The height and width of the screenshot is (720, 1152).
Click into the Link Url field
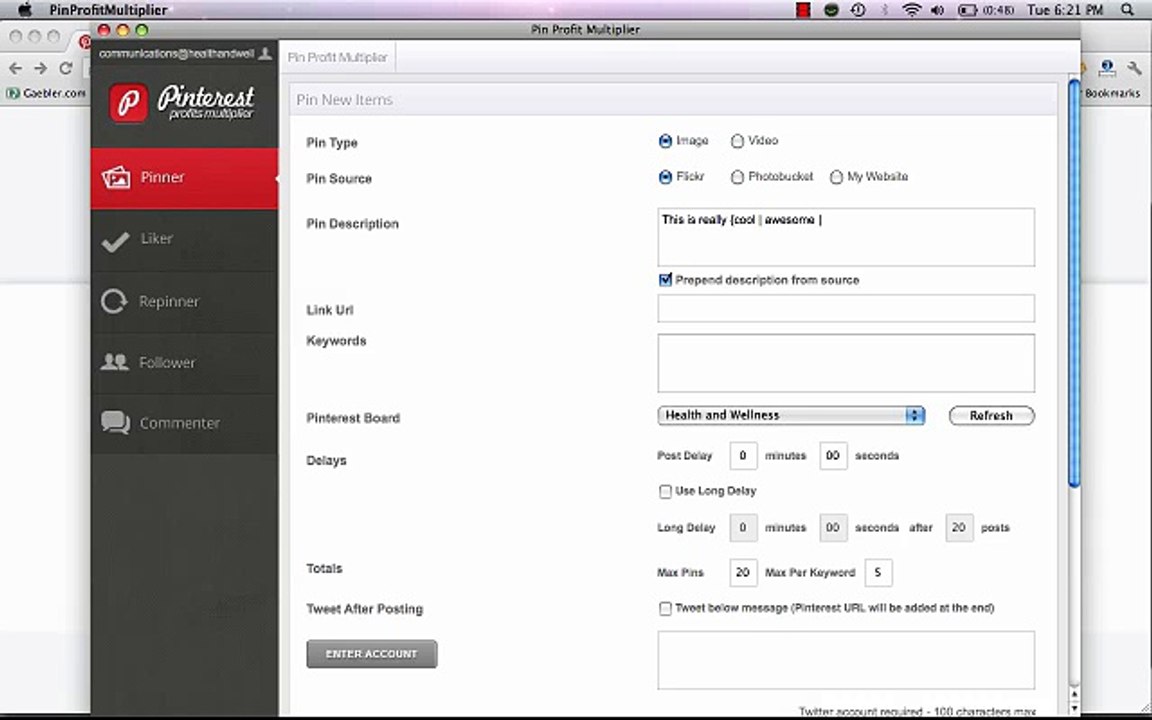pyautogui.click(x=846, y=309)
